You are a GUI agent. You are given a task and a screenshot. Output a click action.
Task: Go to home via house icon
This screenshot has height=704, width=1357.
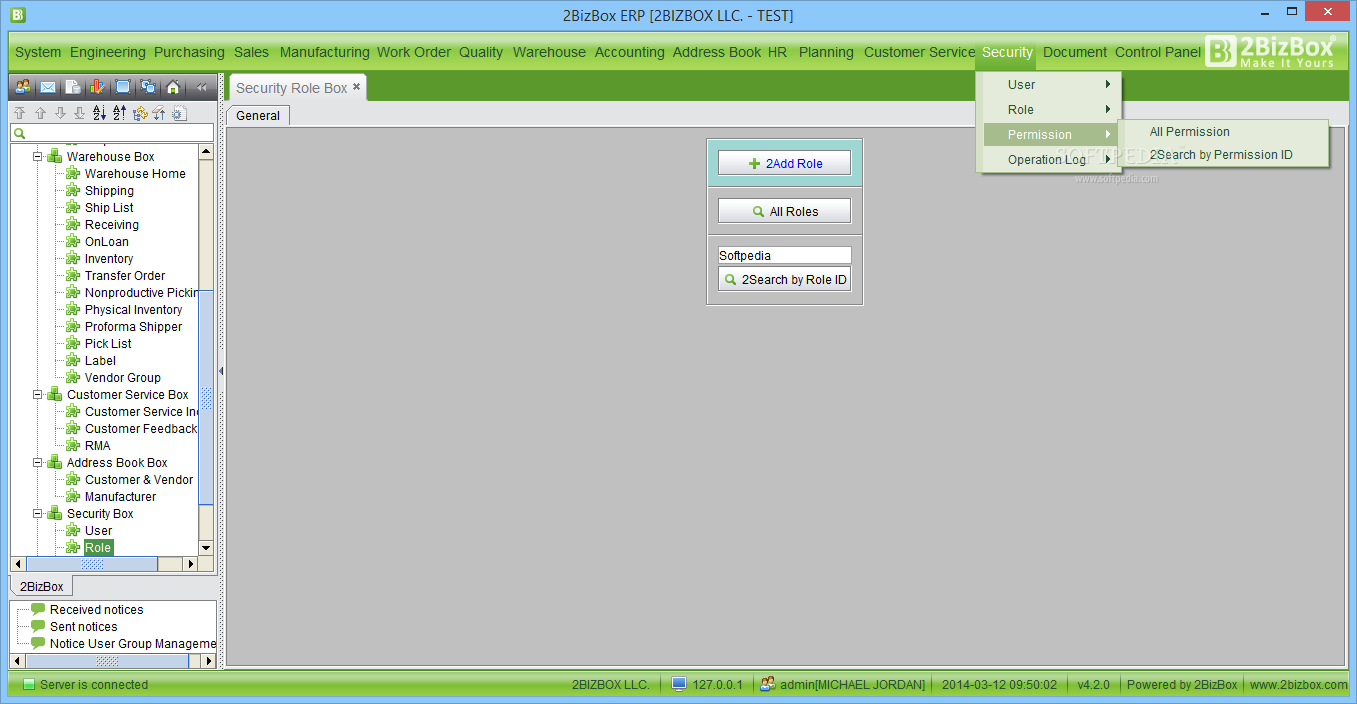point(173,87)
